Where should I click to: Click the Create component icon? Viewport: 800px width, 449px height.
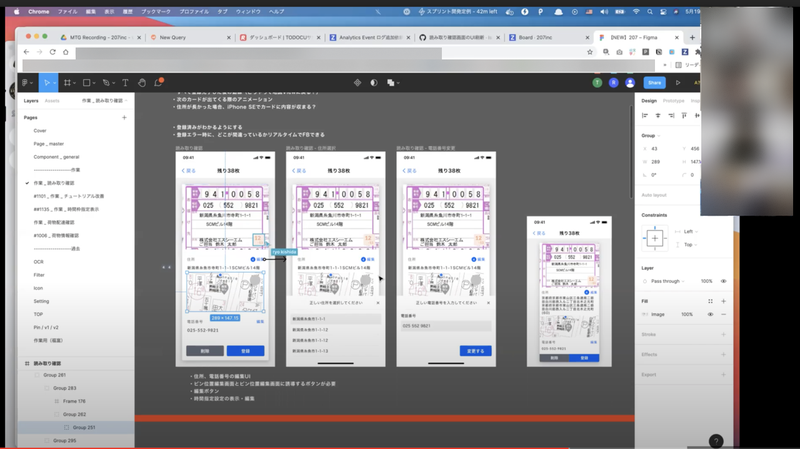pyautogui.click(x=357, y=83)
